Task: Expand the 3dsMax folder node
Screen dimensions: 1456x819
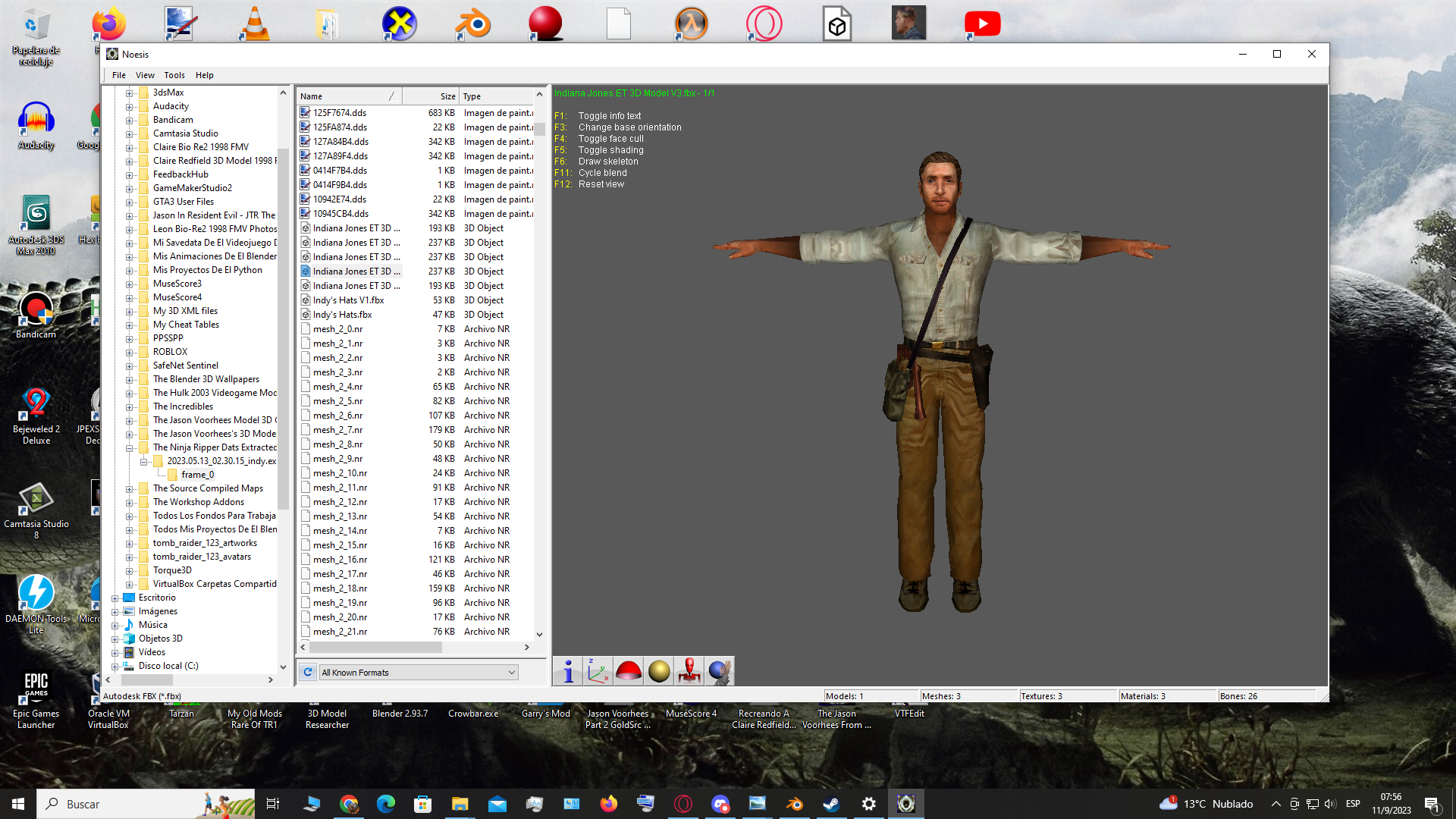Action: [x=129, y=93]
